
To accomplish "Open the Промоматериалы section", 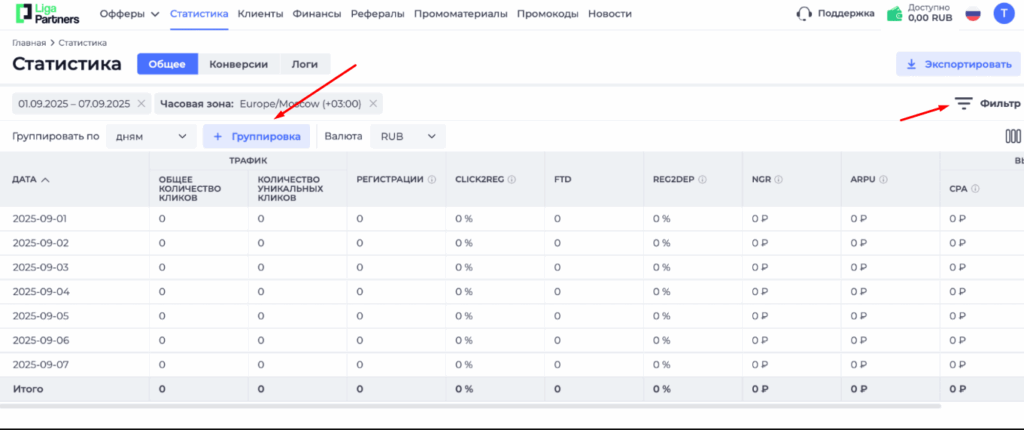I will pyautogui.click(x=460, y=14).
